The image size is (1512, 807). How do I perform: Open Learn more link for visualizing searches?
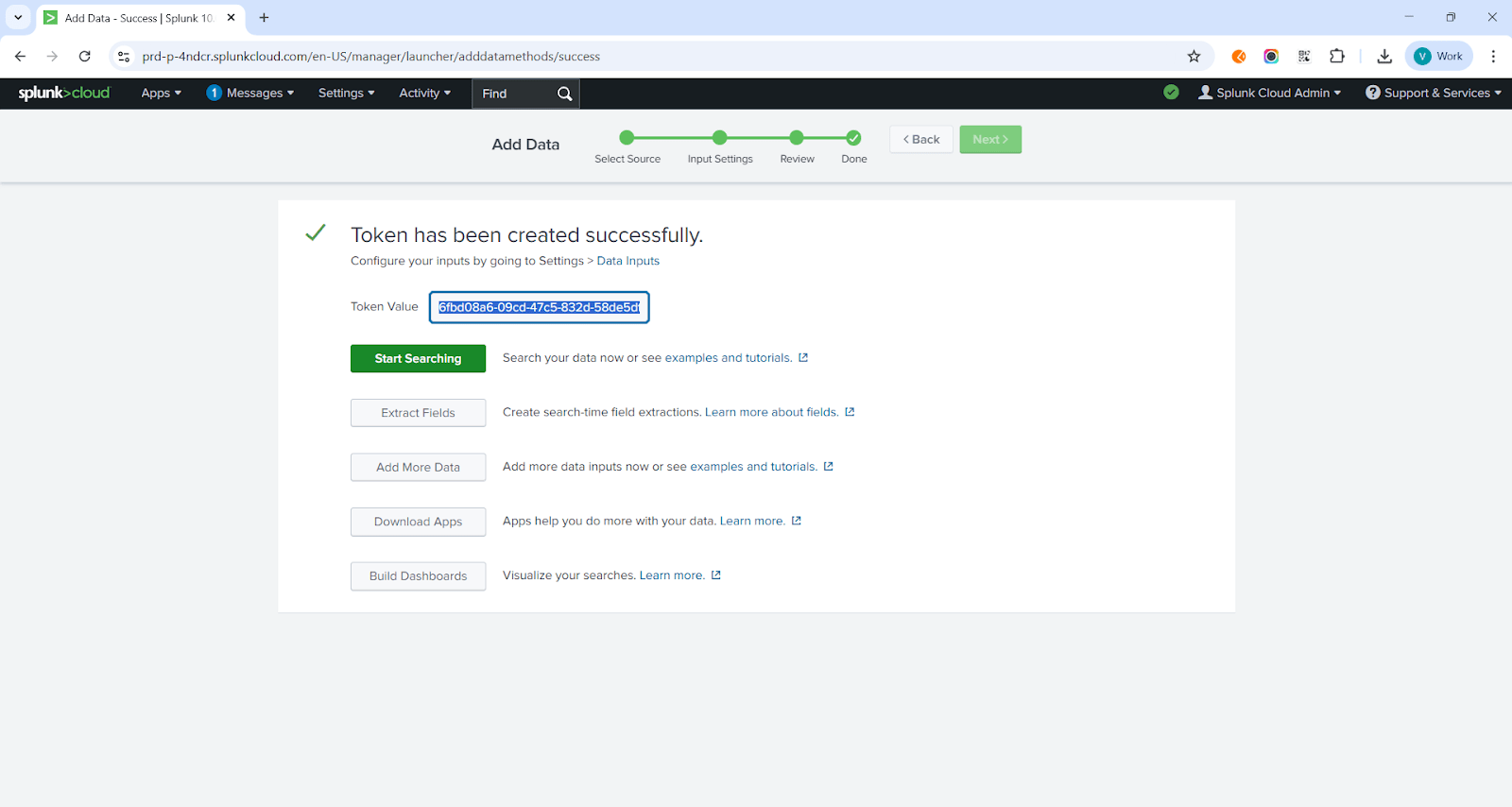pos(672,575)
